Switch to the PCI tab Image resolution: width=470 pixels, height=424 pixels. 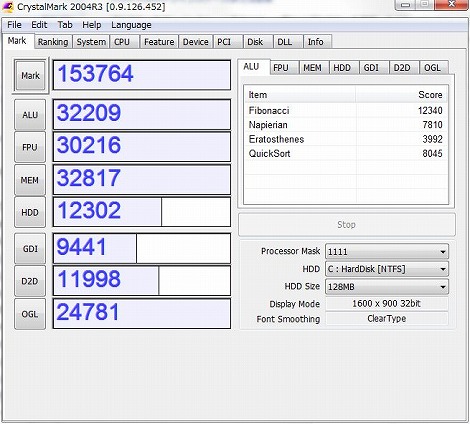pos(227,42)
